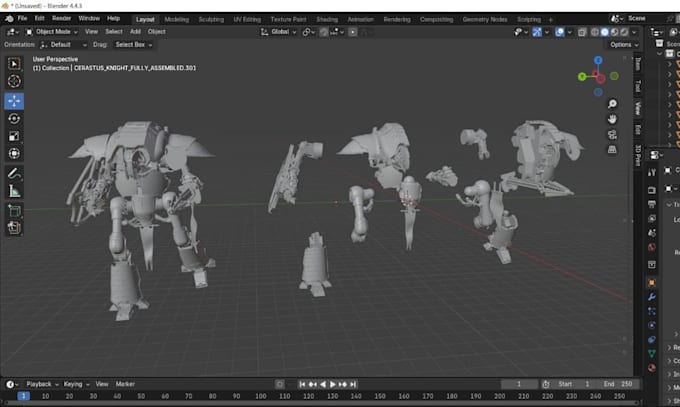Open the Drag Select Box dropdown
The height and width of the screenshot is (407, 680).
pos(134,45)
